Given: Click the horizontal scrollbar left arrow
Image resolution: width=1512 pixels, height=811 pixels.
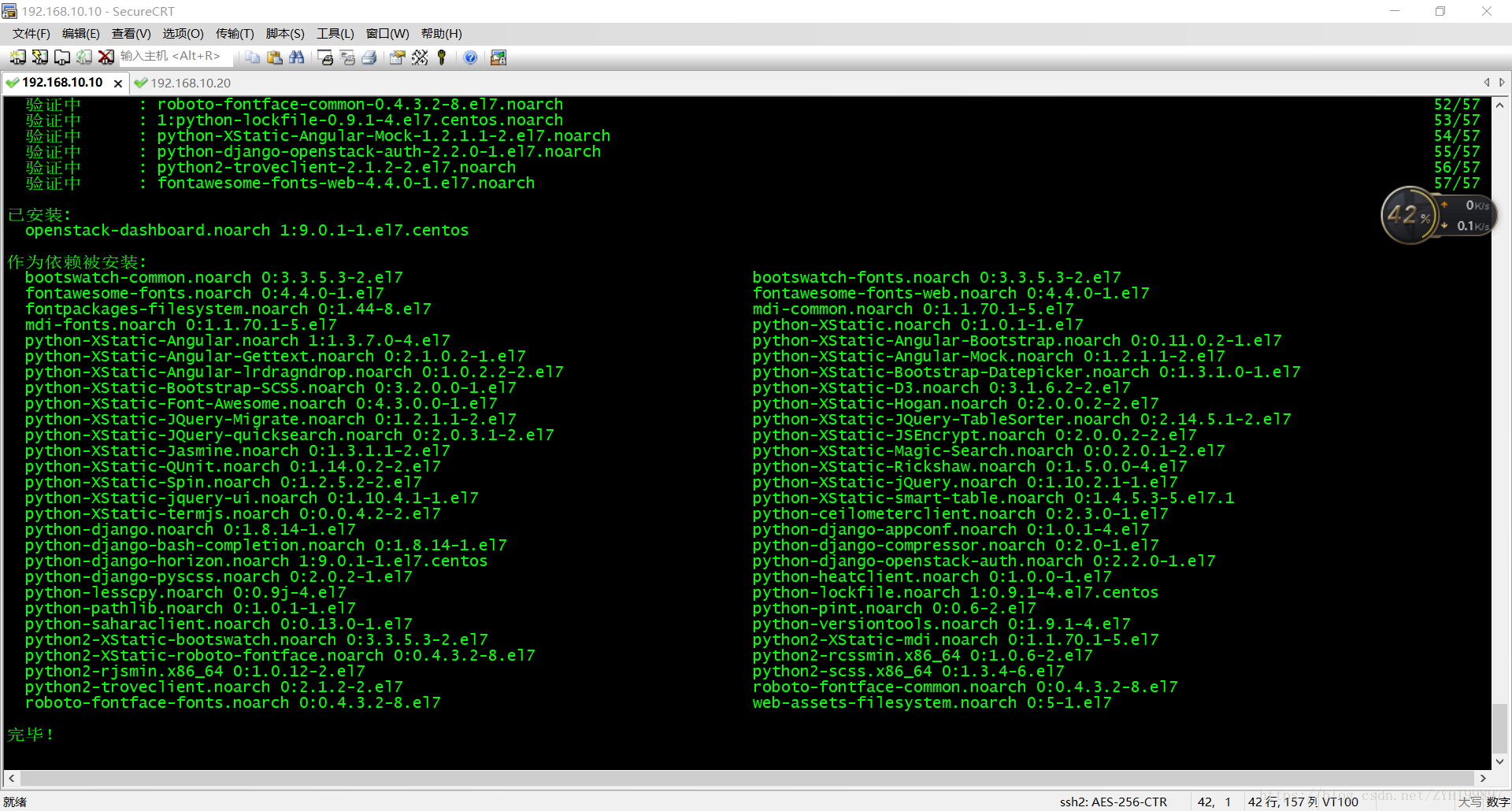Looking at the screenshot, I should coord(11,778).
